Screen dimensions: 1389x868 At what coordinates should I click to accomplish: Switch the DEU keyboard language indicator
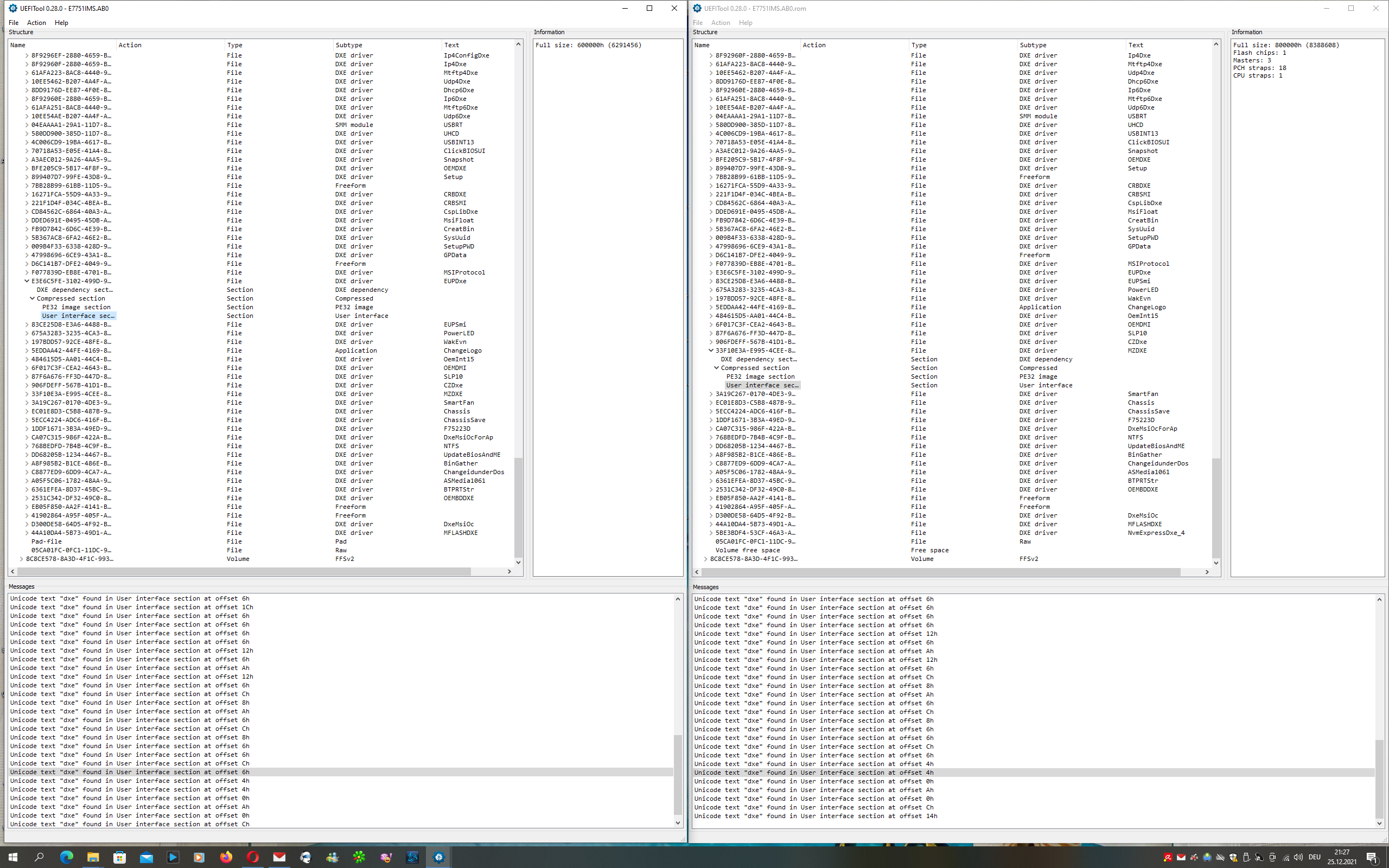point(1314,858)
